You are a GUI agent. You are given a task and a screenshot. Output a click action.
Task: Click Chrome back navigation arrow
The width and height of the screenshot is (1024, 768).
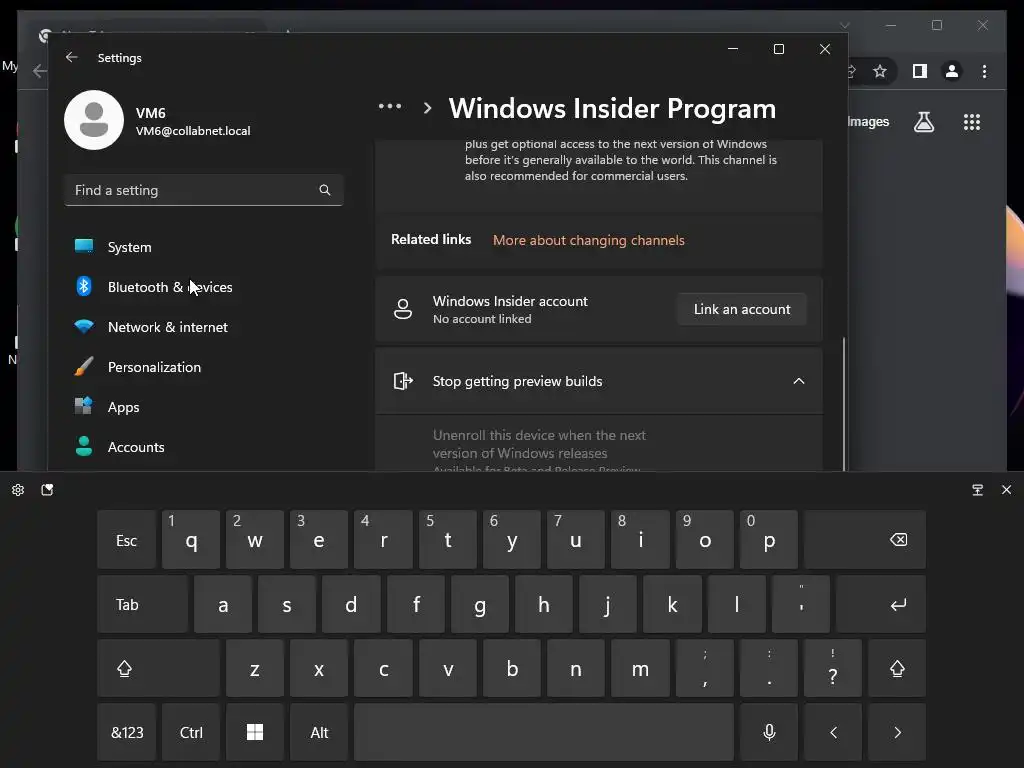coord(39,71)
